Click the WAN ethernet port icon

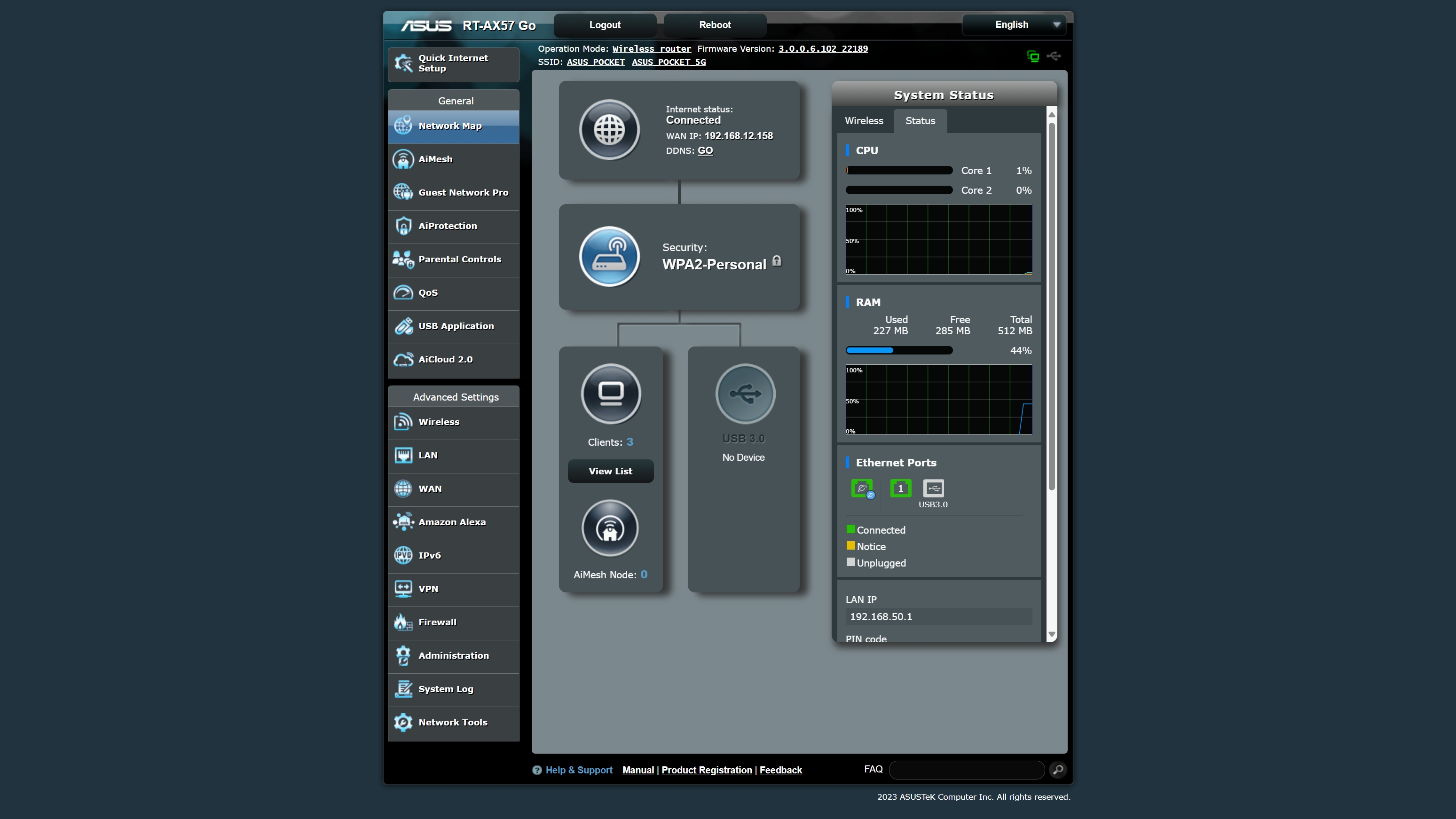point(862,488)
